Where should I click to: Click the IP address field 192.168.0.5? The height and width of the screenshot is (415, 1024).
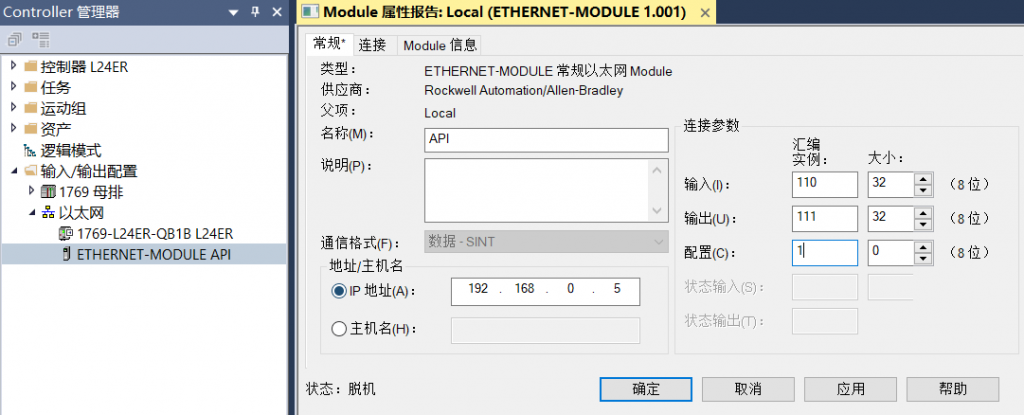[545, 291]
